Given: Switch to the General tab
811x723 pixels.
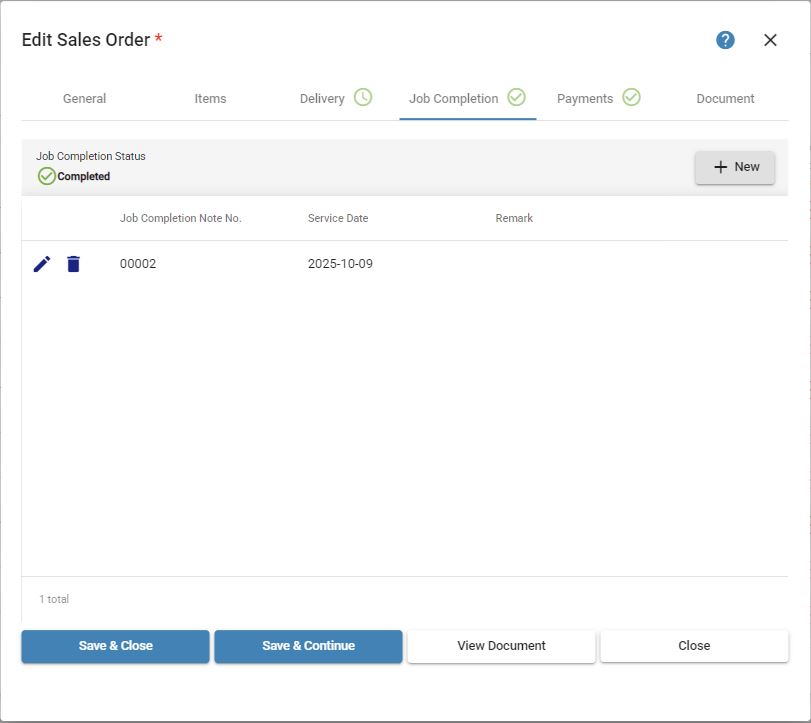Looking at the screenshot, I should pos(84,98).
